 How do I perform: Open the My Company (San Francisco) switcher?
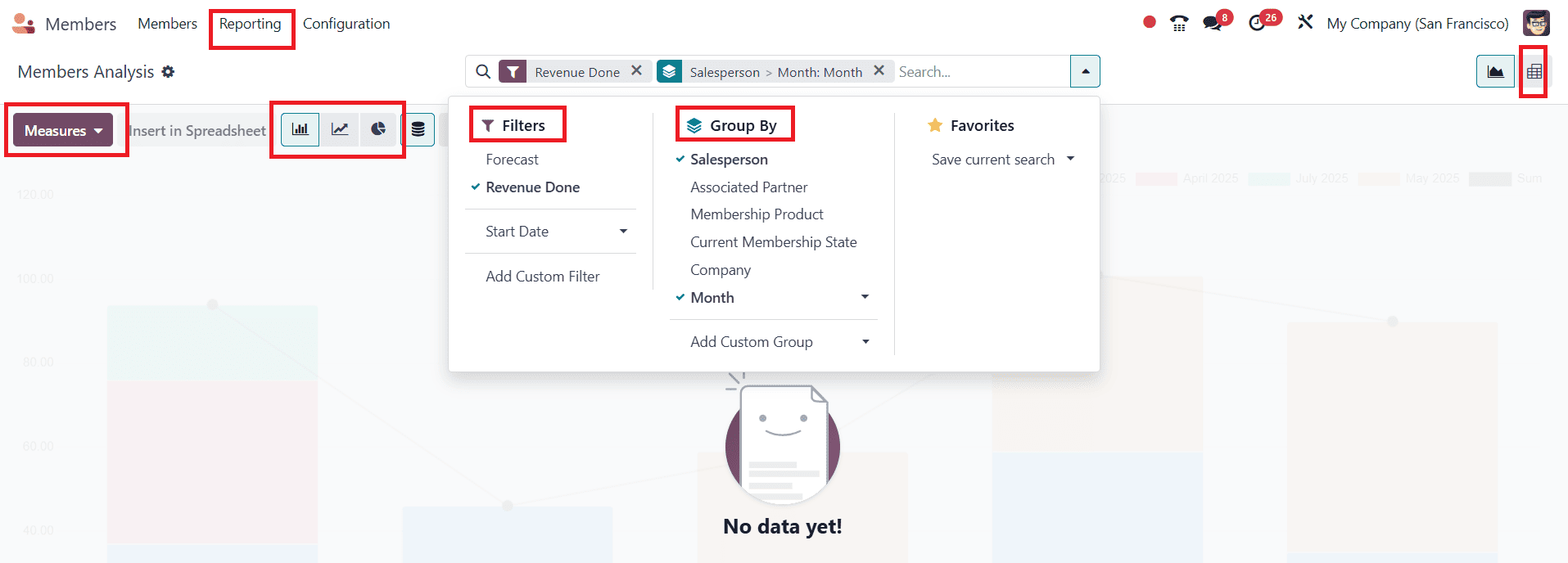click(1417, 24)
